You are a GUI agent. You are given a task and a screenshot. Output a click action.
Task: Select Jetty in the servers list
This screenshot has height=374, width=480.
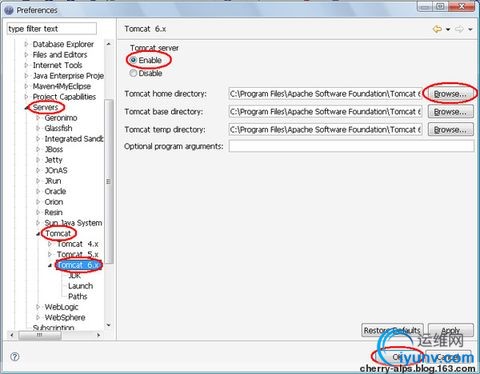[53, 160]
